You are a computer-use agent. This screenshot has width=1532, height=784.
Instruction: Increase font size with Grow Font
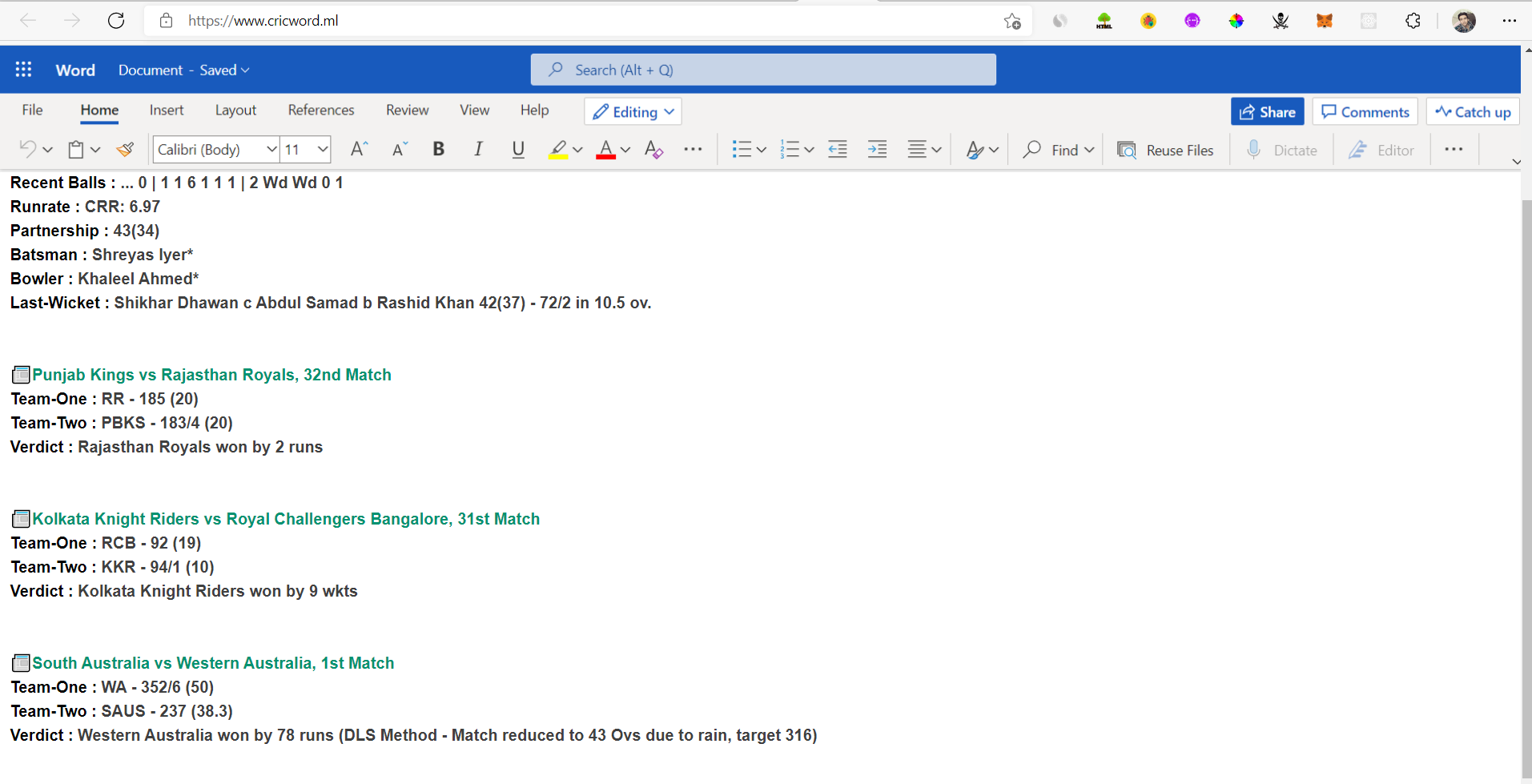[360, 149]
